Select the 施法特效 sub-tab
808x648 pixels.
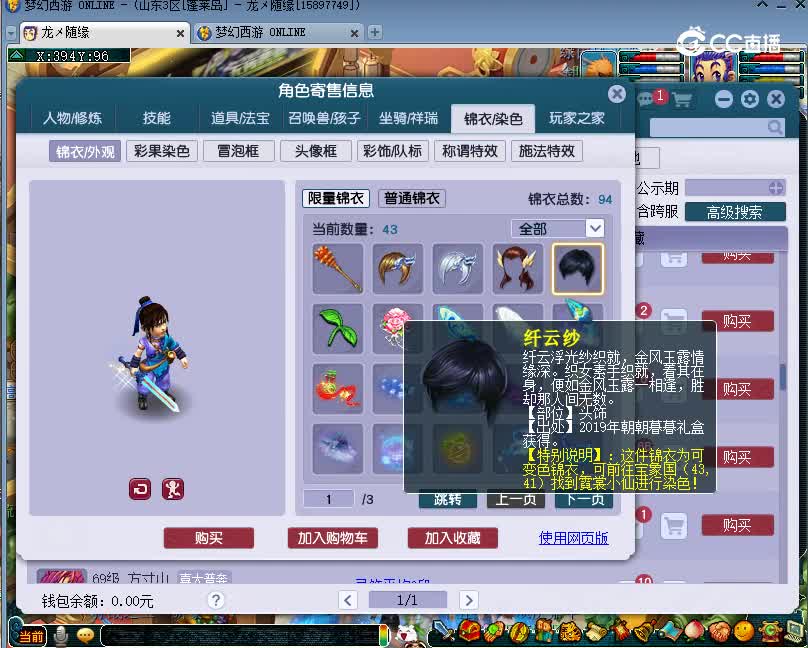click(x=547, y=151)
